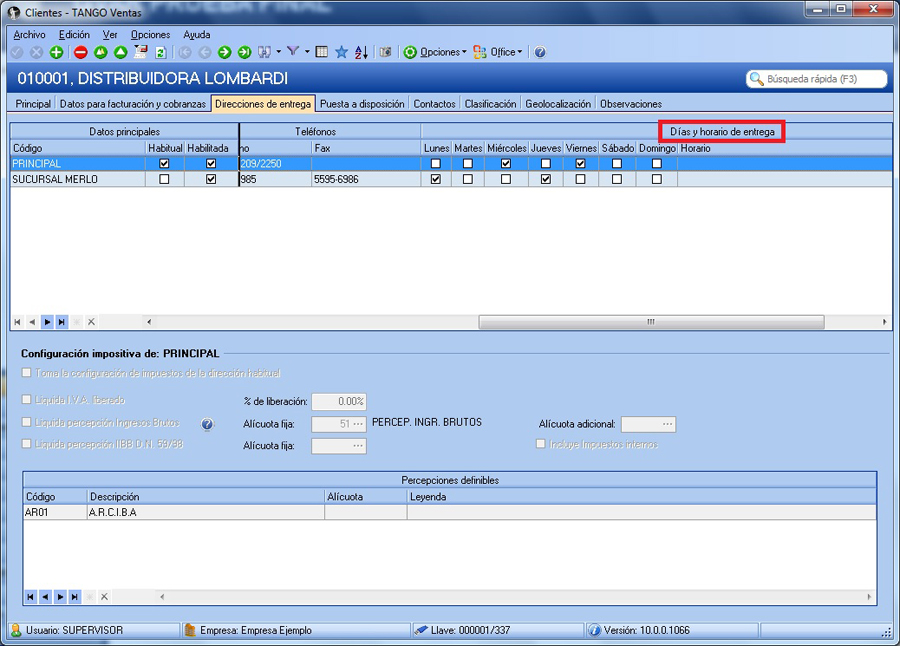Switch to Datos para facturación y cobranzas tab

tap(133, 104)
